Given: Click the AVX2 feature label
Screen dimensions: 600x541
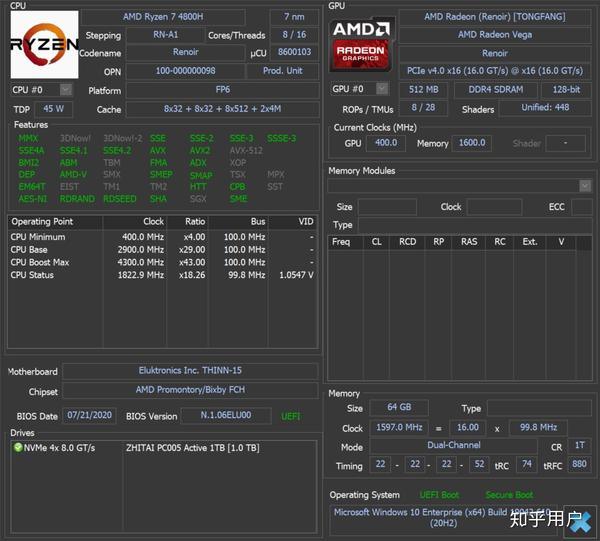Looking at the screenshot, I should click(x=200, y=151).
